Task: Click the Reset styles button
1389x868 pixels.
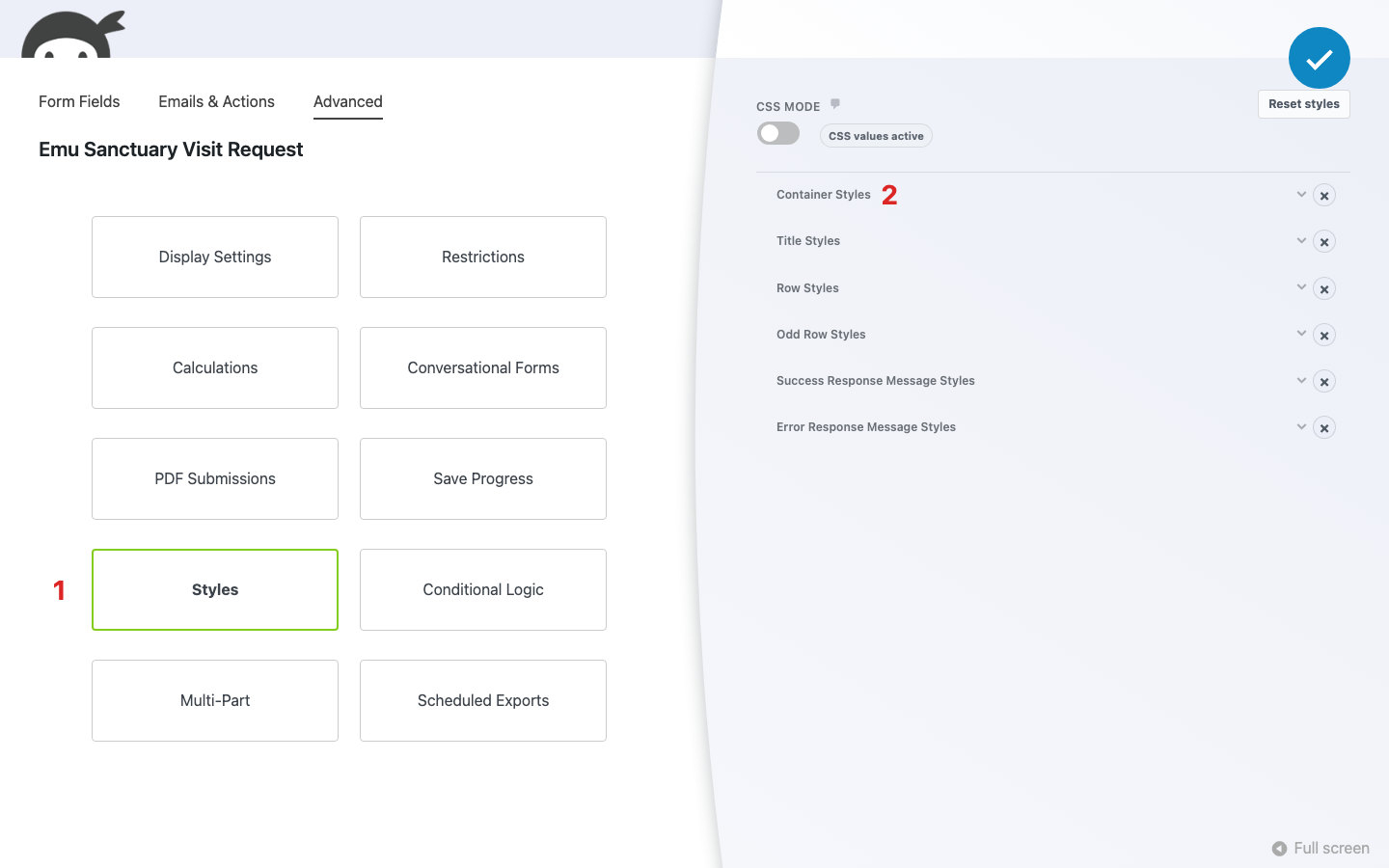Action: (x=1303, y=104)
